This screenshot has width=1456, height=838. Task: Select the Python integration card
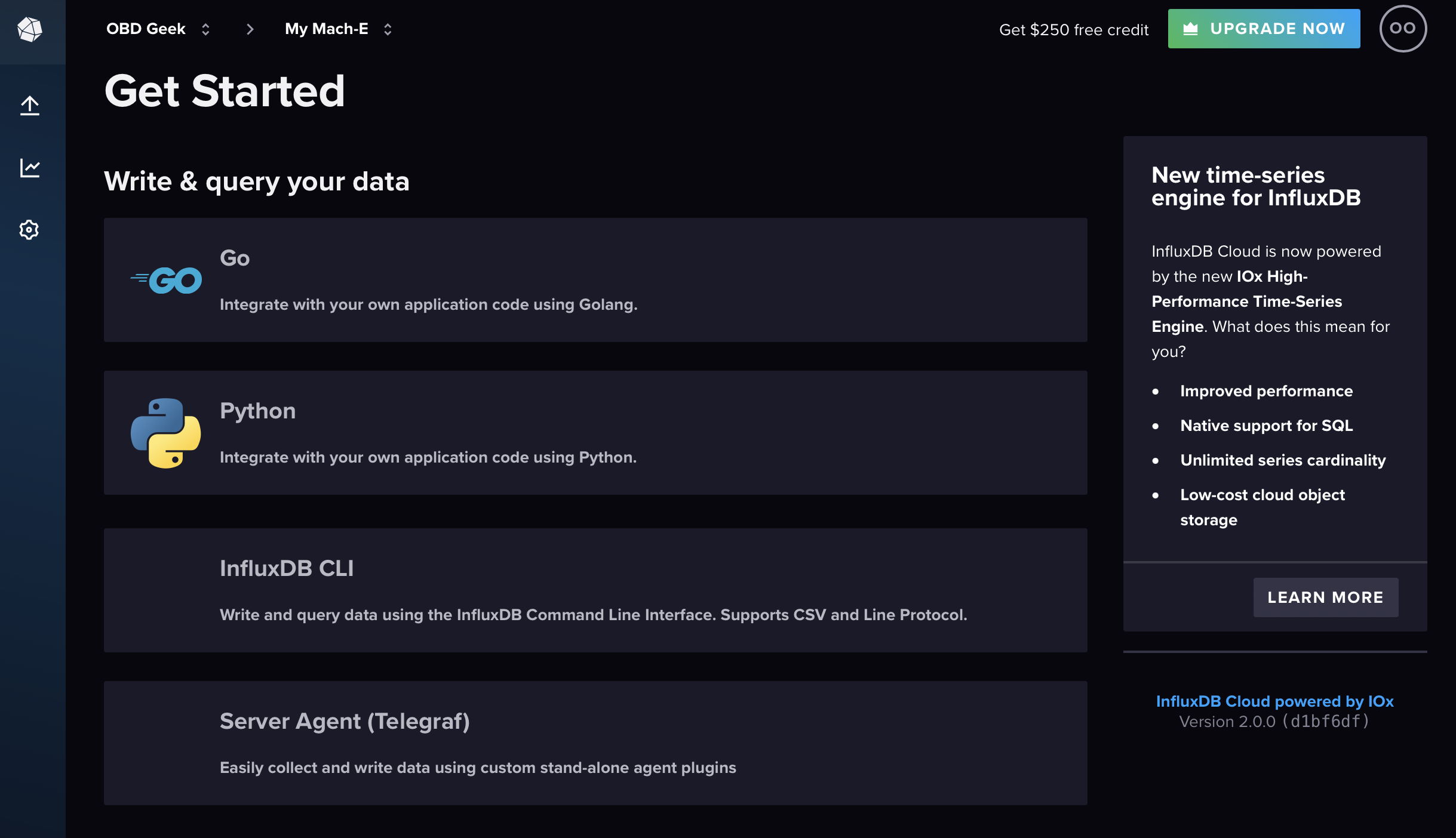(595, 433)
